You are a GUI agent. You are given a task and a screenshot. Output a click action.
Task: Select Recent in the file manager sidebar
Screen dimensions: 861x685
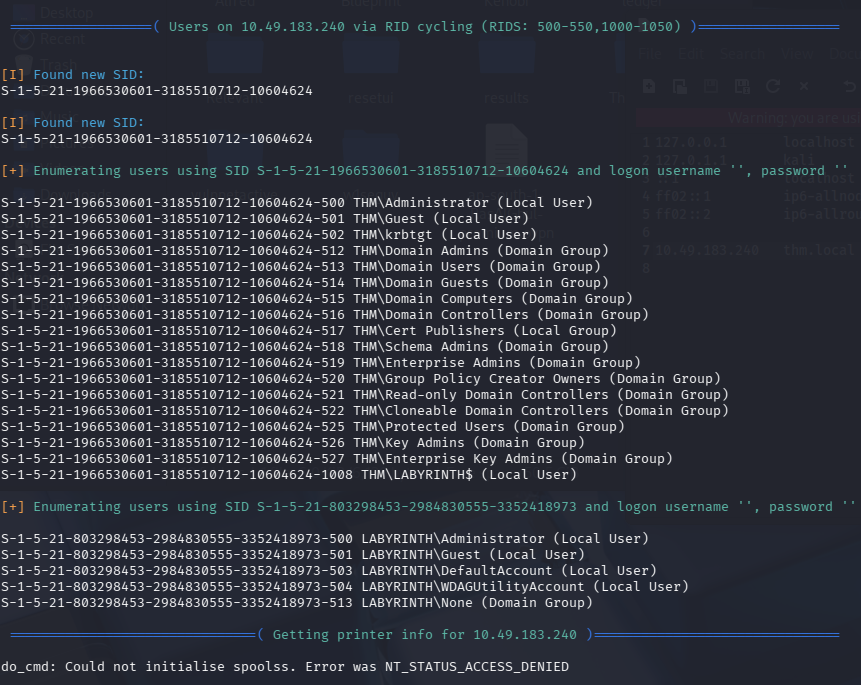click(x=62, y=40)
